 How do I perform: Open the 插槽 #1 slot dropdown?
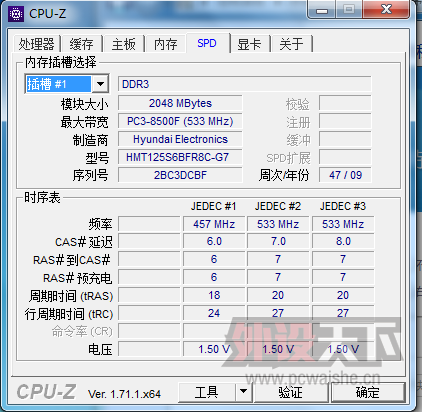(67, 84)
